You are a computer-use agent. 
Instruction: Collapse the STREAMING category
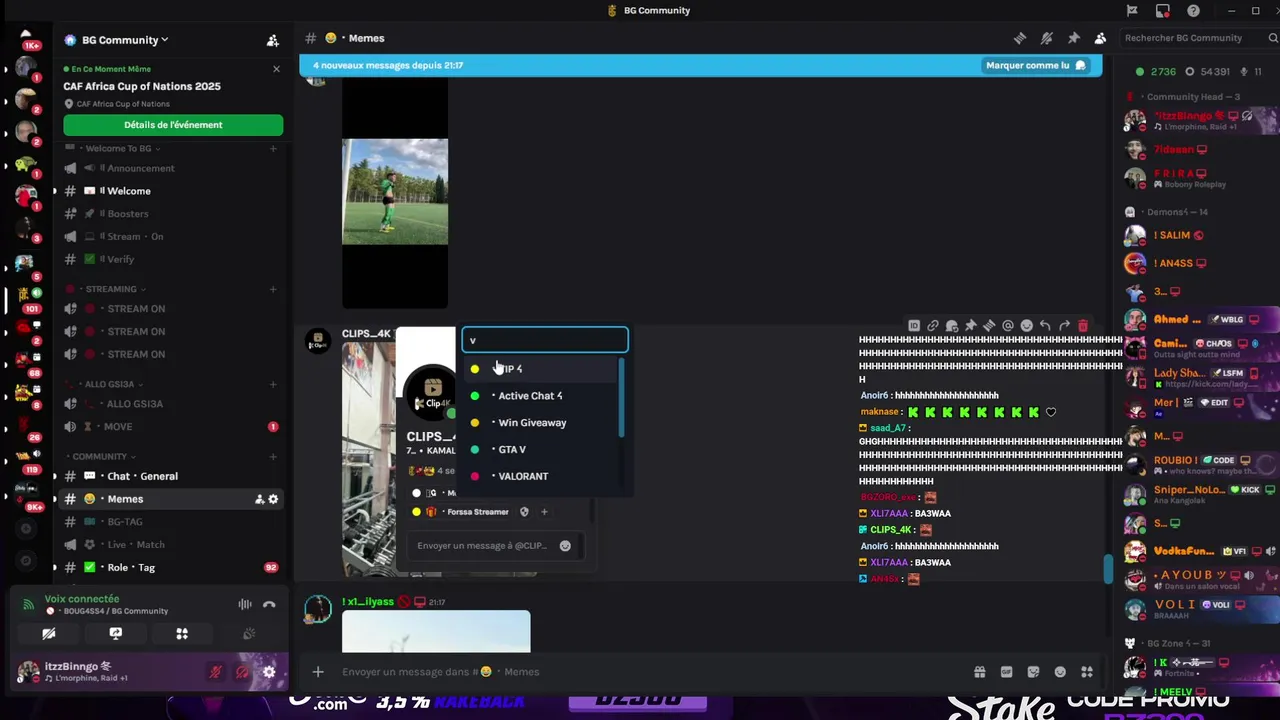pos(106,289)
